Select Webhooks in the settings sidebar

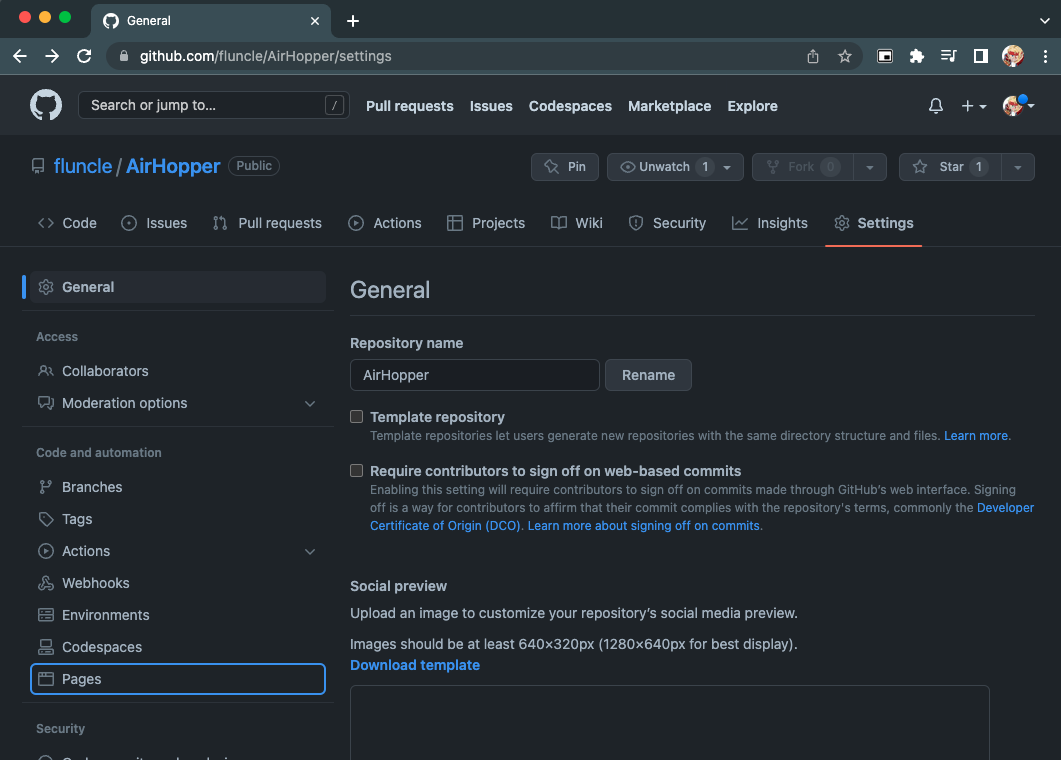pos(95,583)
